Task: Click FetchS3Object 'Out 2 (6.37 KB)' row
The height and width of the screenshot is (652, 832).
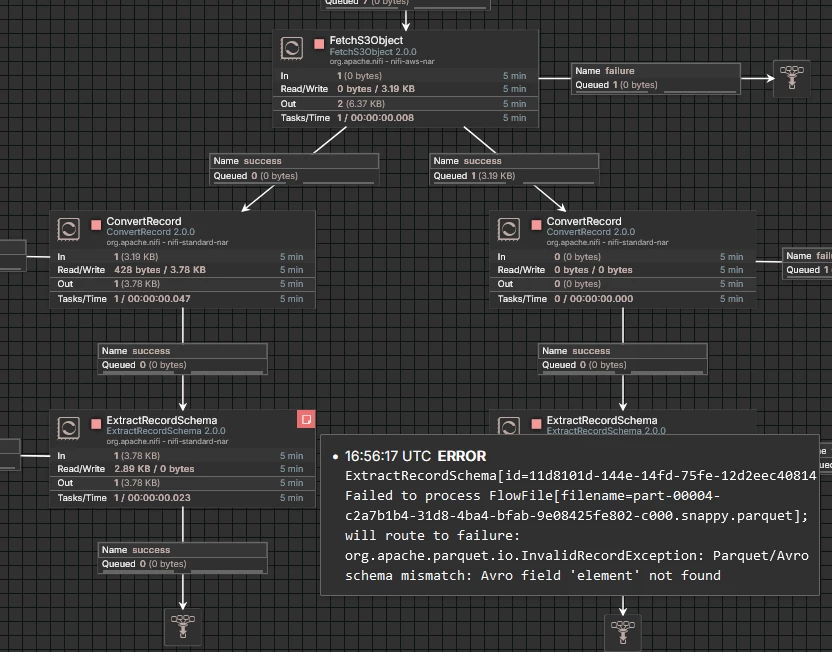Action: 405,103
